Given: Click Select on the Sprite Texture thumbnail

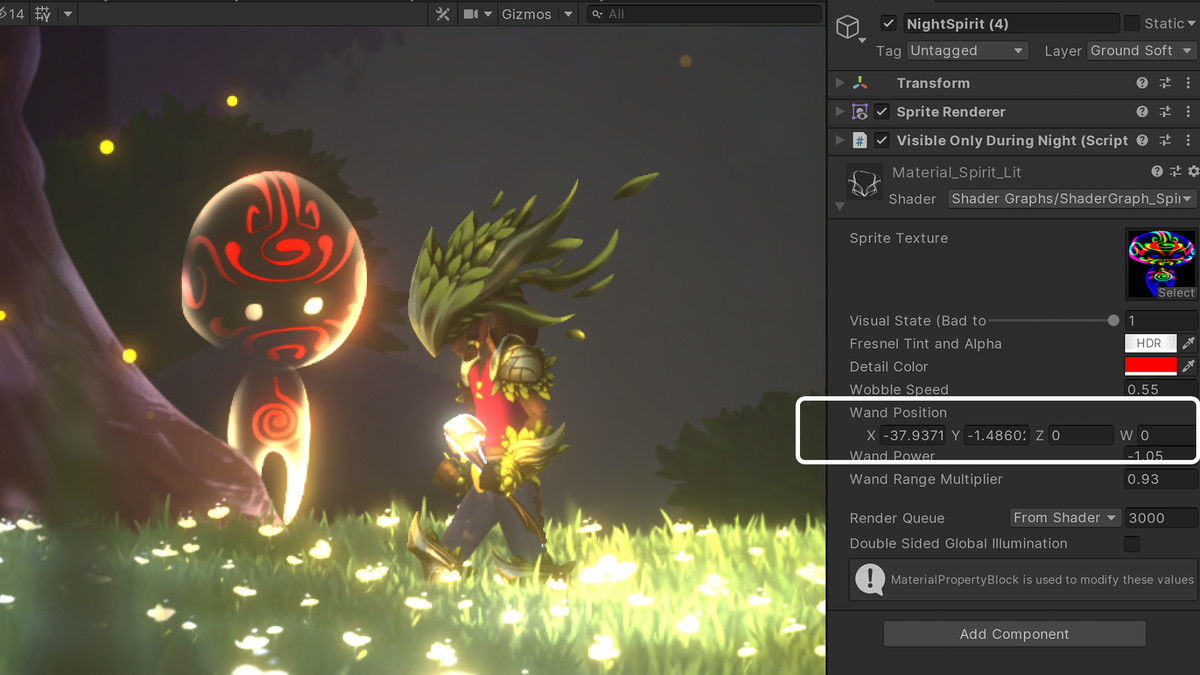Looking at the screenshot, I should tap(1176, 293).
